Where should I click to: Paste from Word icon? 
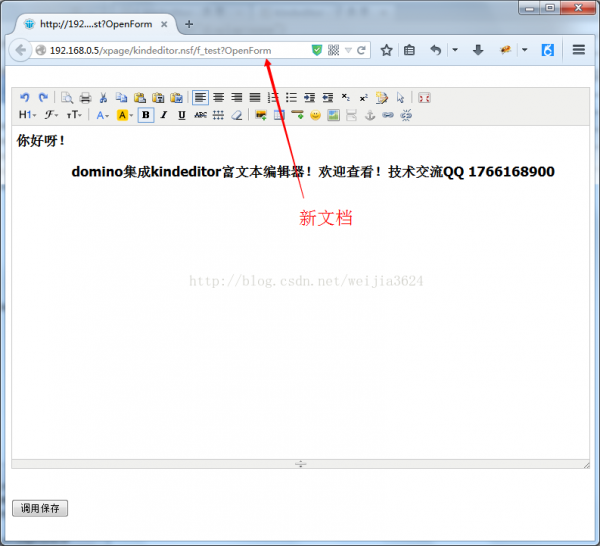point(176,98)
